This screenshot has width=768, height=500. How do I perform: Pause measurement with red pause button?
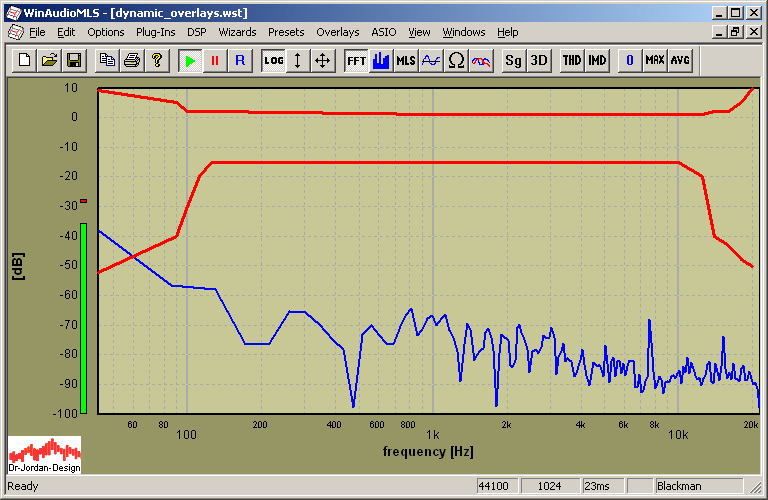point(214,60)
